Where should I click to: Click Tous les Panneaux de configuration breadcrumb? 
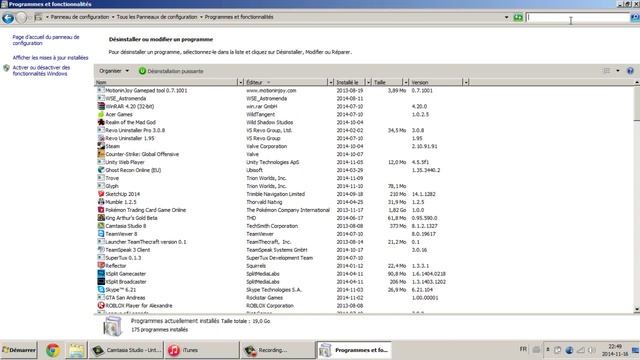157,17
